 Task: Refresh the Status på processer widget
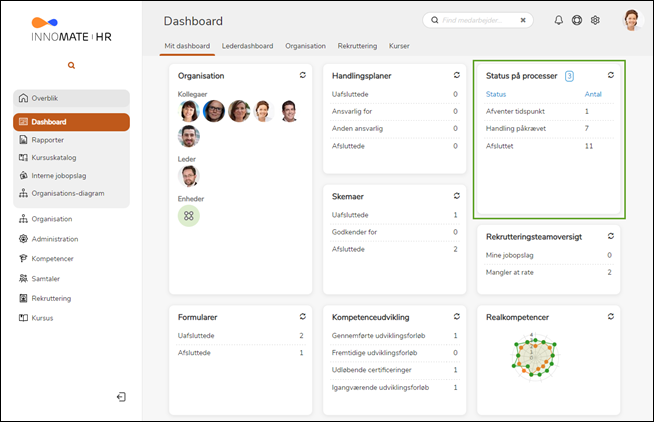tap(610, 75)
